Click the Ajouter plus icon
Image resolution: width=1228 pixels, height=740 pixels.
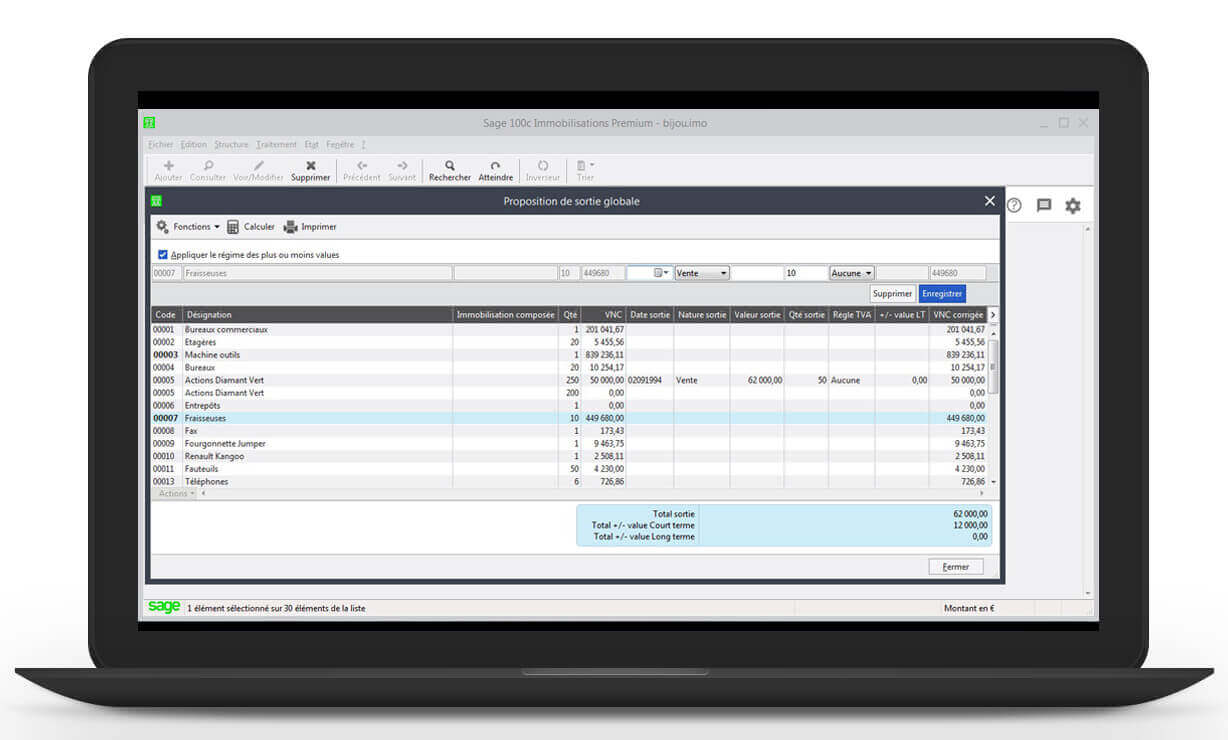pos(168,166)
